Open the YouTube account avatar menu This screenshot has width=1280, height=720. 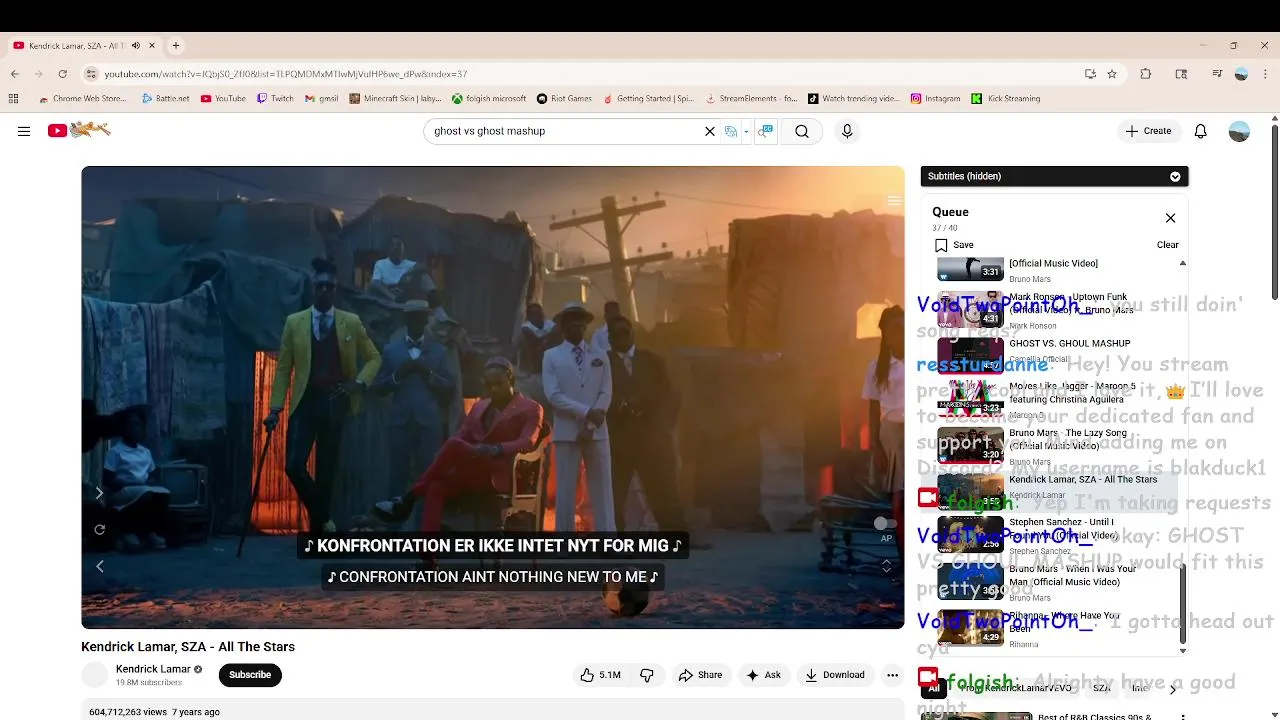(1239, 131)
